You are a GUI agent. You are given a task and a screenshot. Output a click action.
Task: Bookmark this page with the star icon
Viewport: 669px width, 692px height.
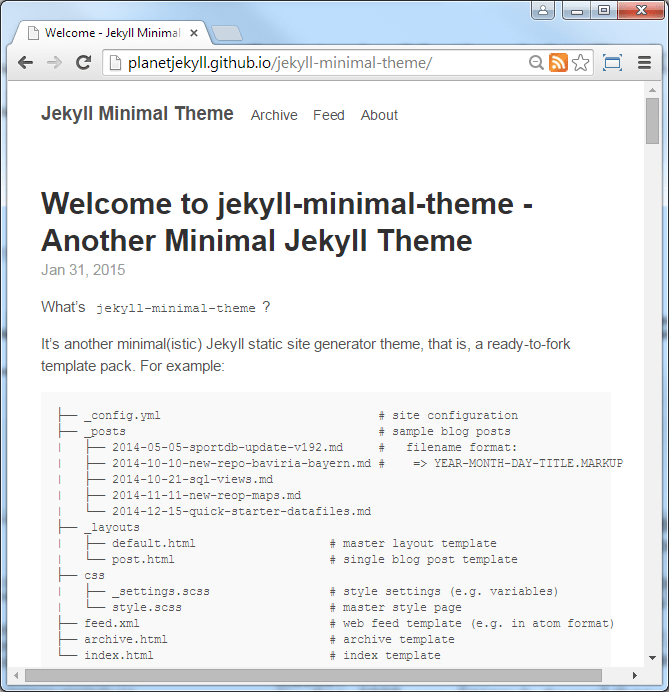click(x=580, y=63)
